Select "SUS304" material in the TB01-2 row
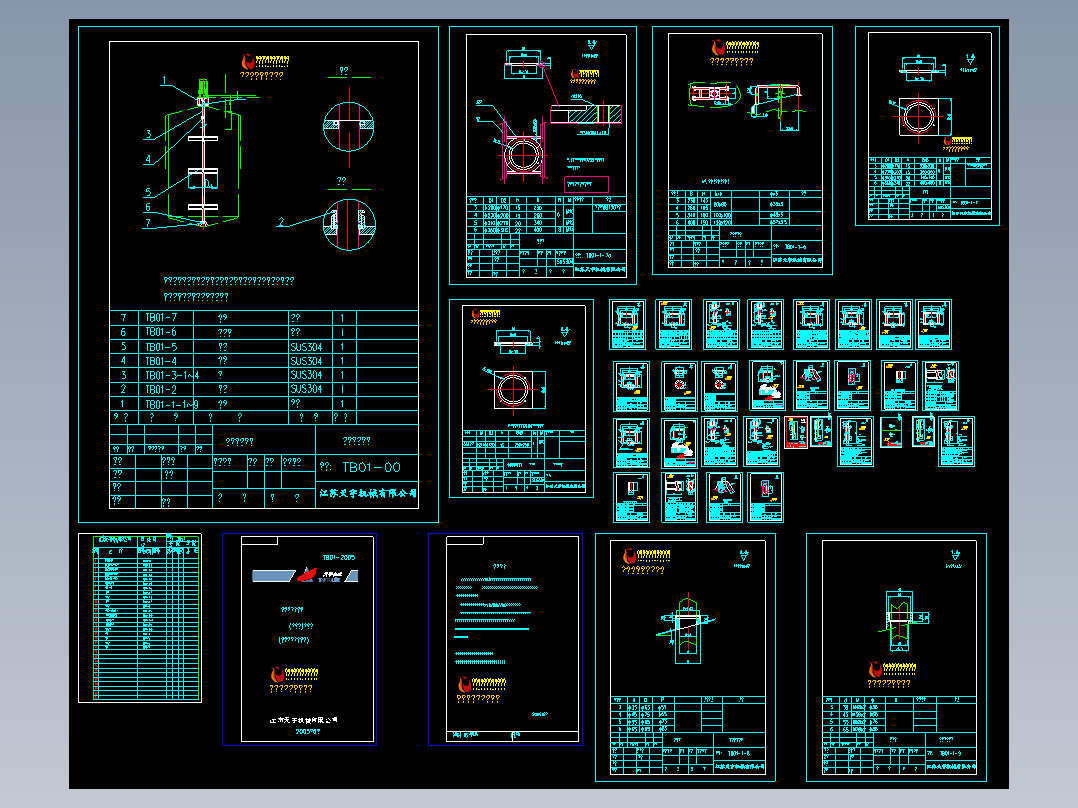The image size is (1078, 808). pyautogui.click(x=306, y=389)
